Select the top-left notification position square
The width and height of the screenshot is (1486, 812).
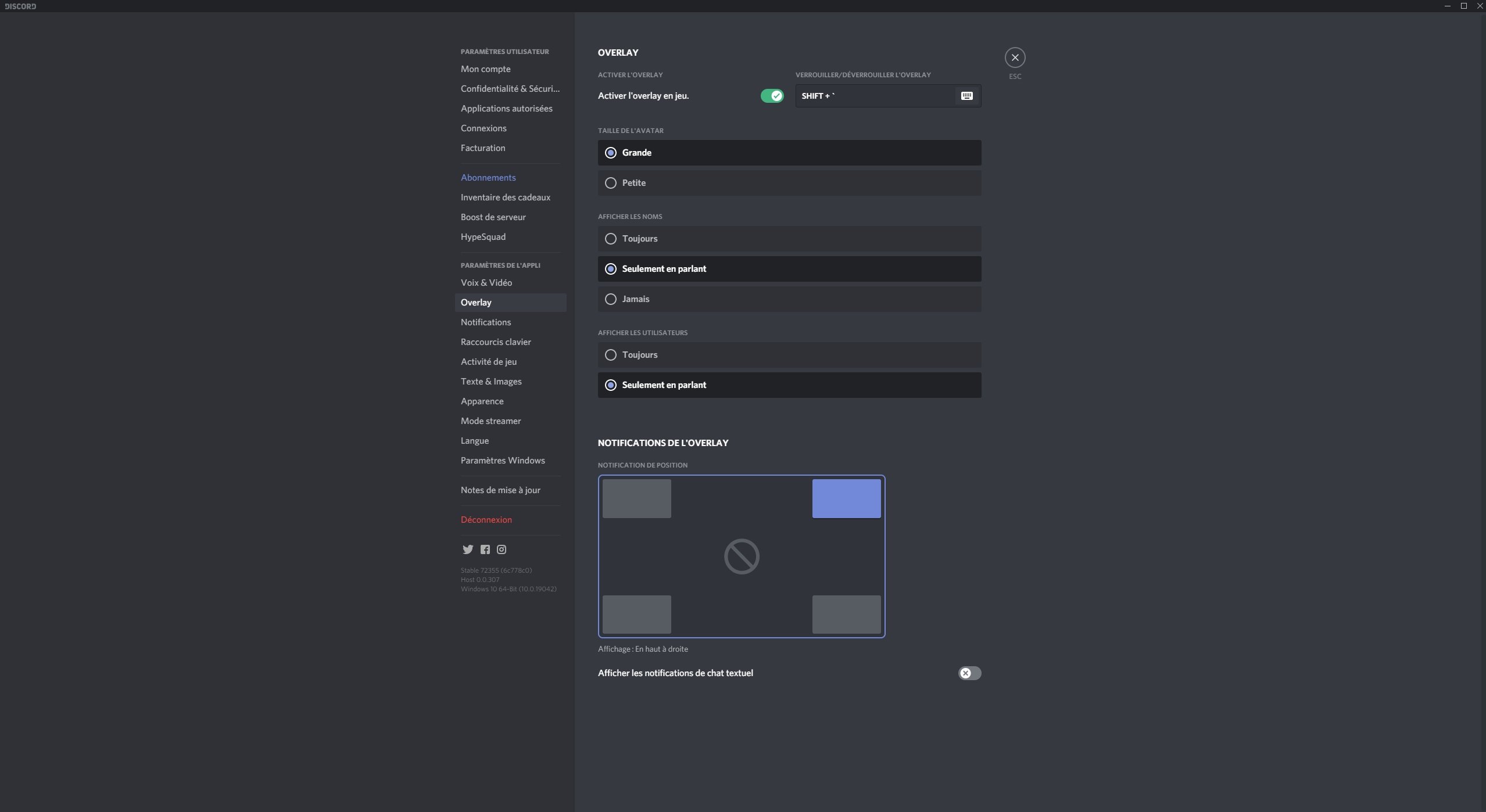tap(636, 498)
